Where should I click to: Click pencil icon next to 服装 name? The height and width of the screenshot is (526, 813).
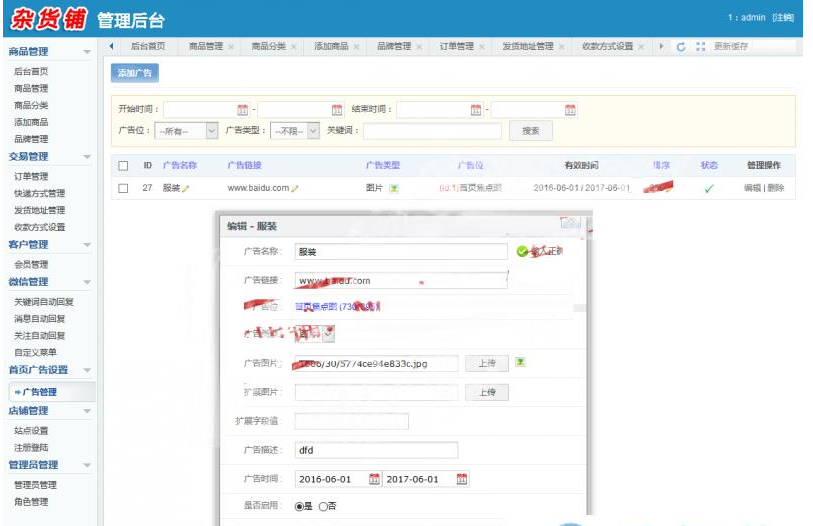(x=186, y=188)
